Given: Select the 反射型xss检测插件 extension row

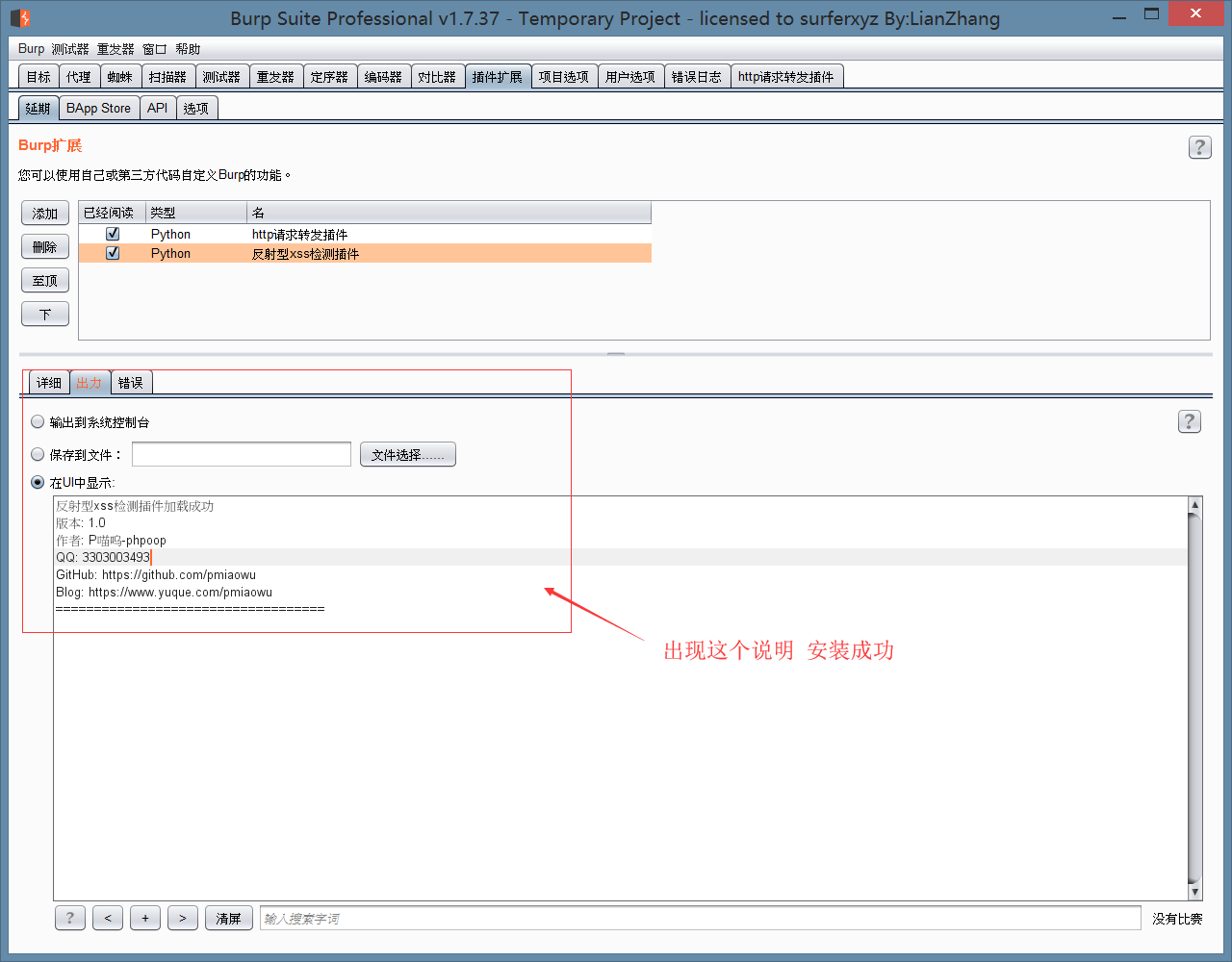Looking at the screenshot, I should 365,253.
